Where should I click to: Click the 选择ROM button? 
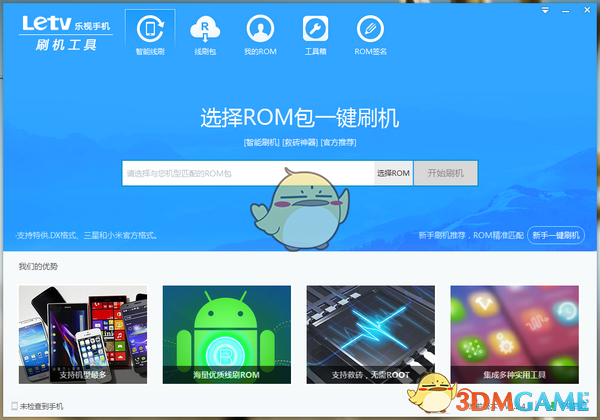393,173
